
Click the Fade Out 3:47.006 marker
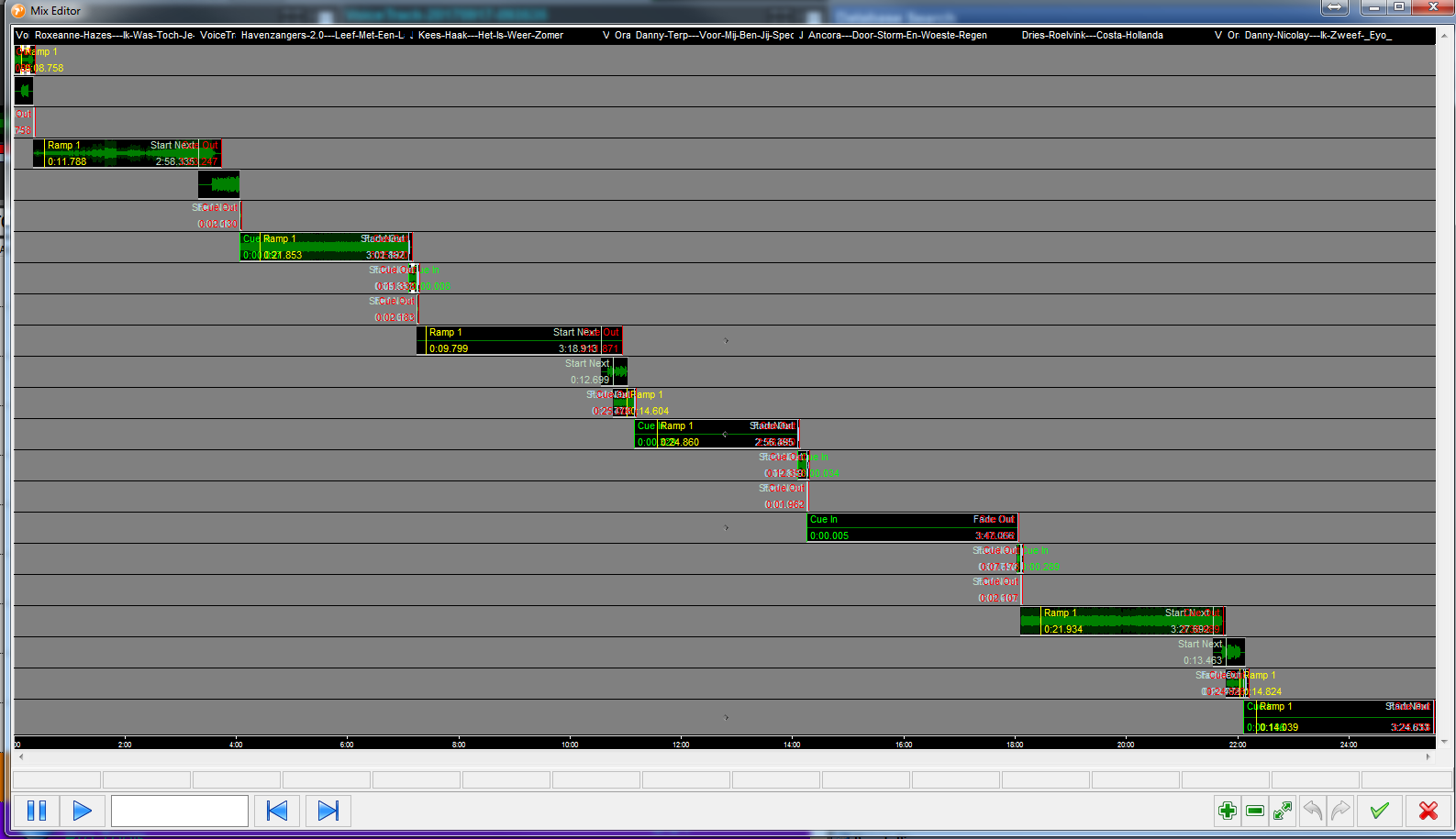tap(994, 527)
